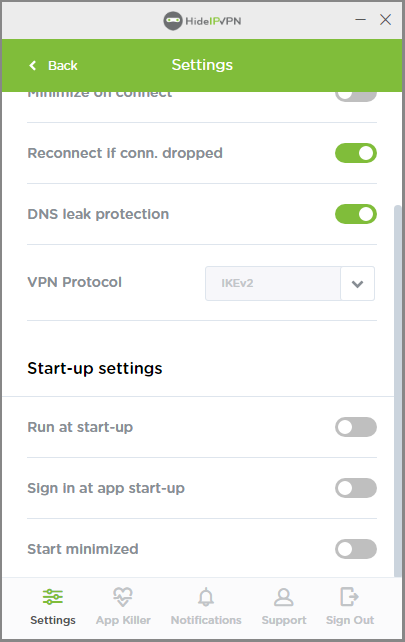Click the Sign Out door icon

coord(349,597)
